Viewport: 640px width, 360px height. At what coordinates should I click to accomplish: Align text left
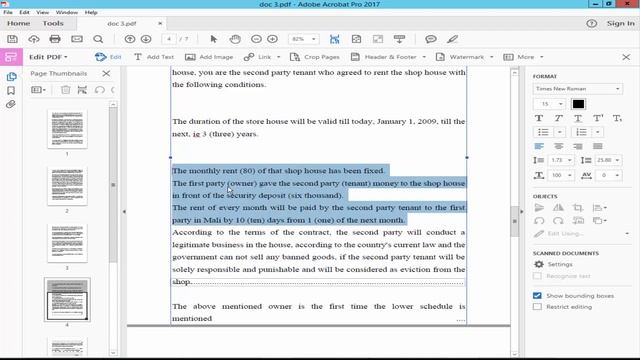pyautogui.click(x=539, y=146)
